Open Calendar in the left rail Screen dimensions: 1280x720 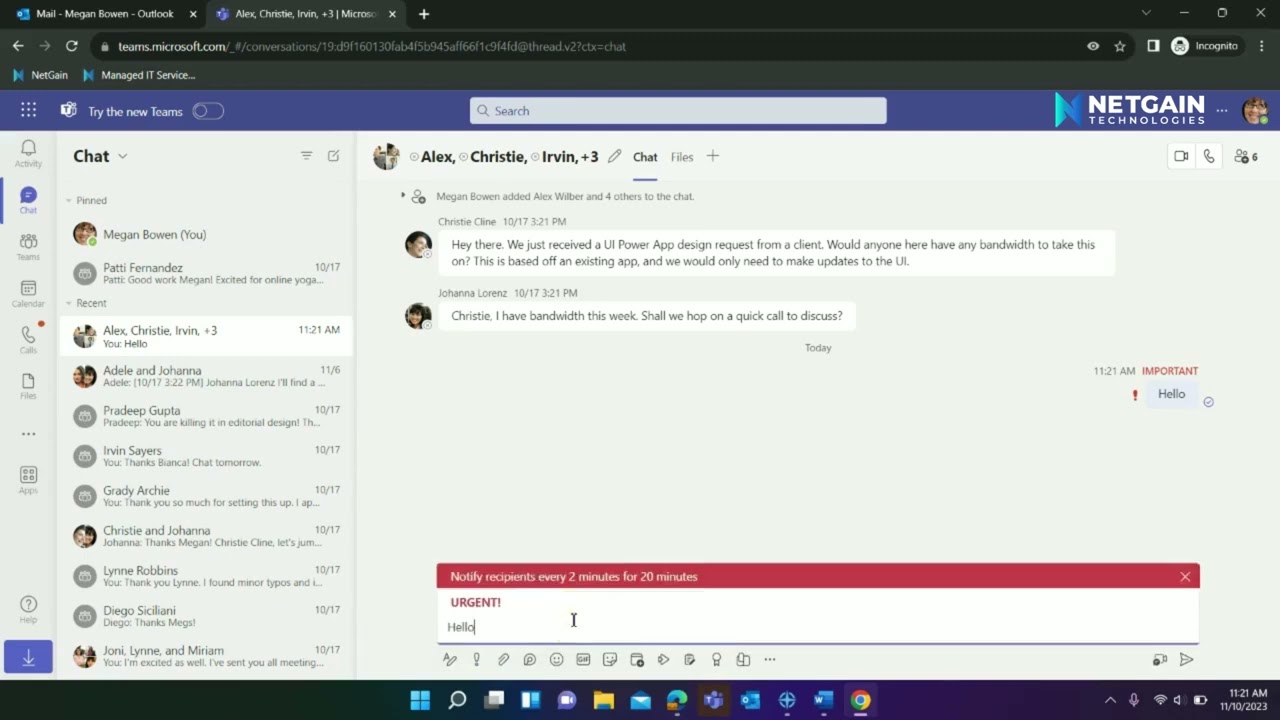[28, 294]
